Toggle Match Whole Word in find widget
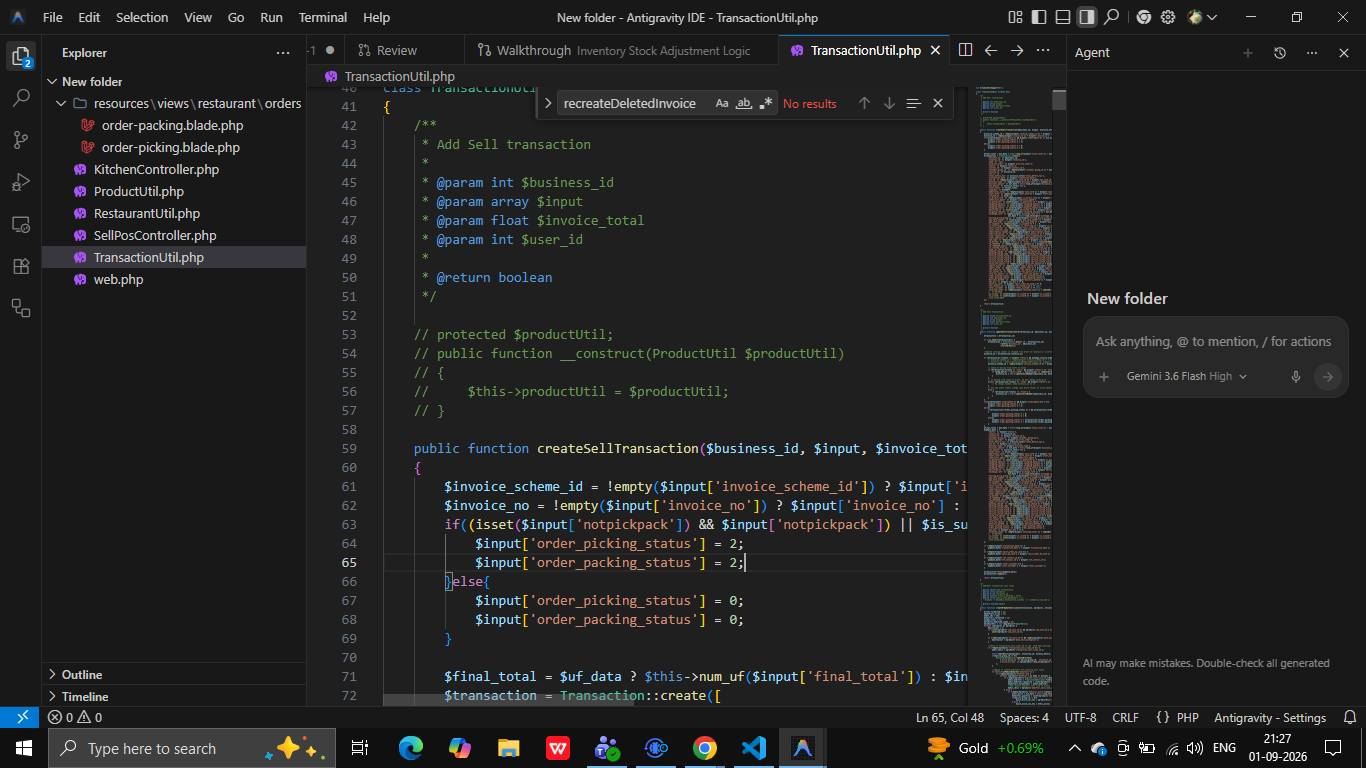This screenshot has width=1366, height=768. point(744,103)
